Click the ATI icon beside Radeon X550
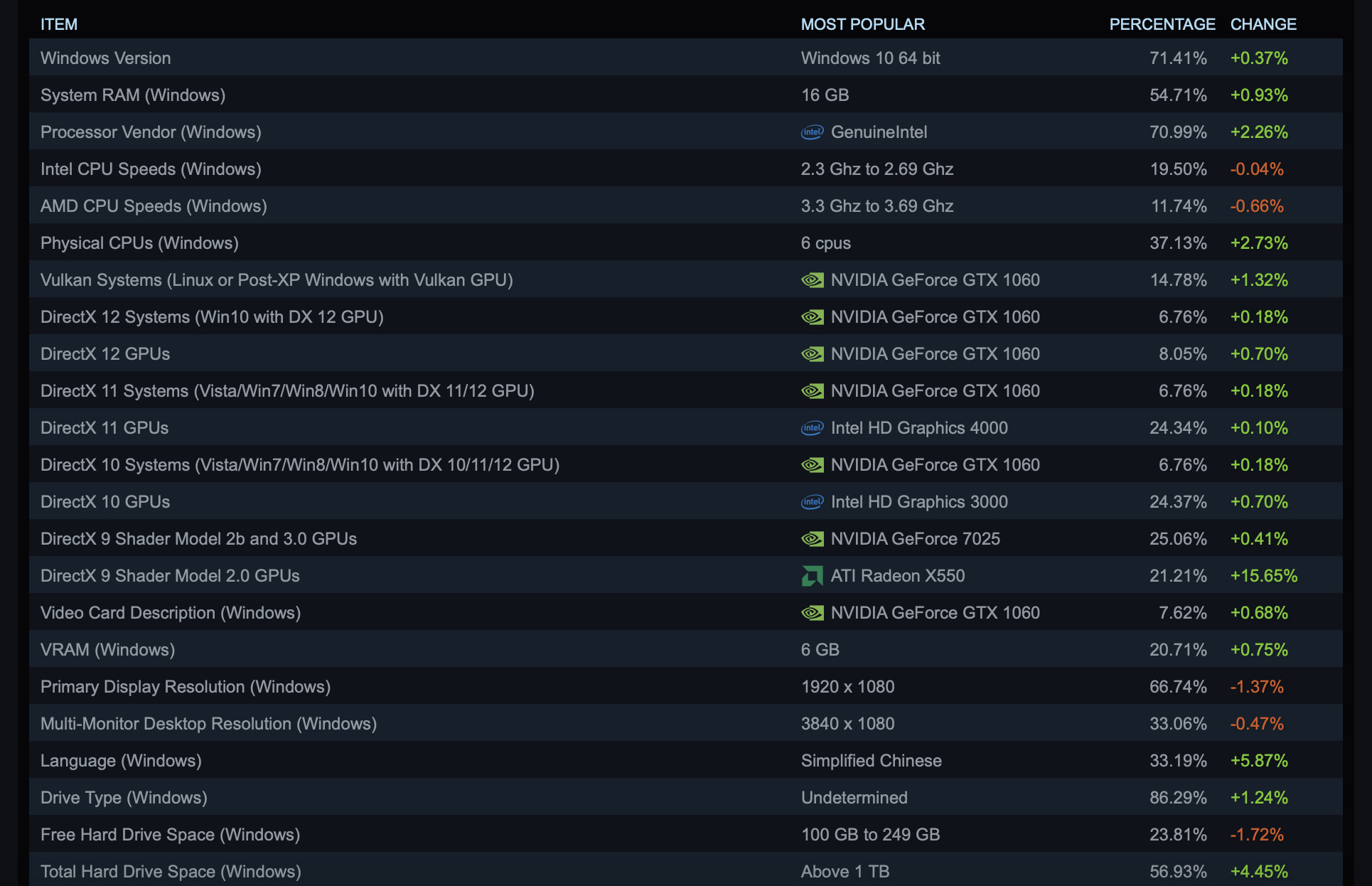This screenshot has height=886, width=1372. coord(812,576)
